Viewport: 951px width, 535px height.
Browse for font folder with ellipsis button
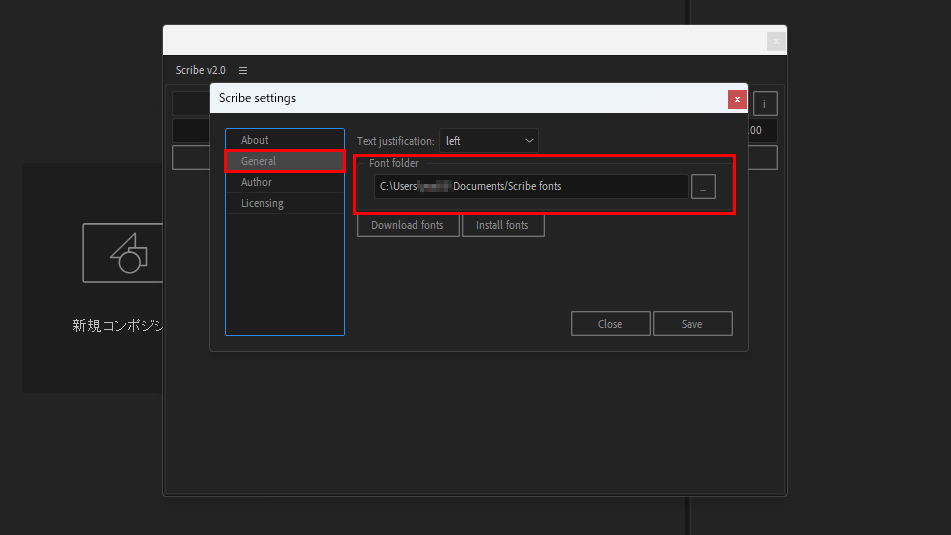coord(703,187)
